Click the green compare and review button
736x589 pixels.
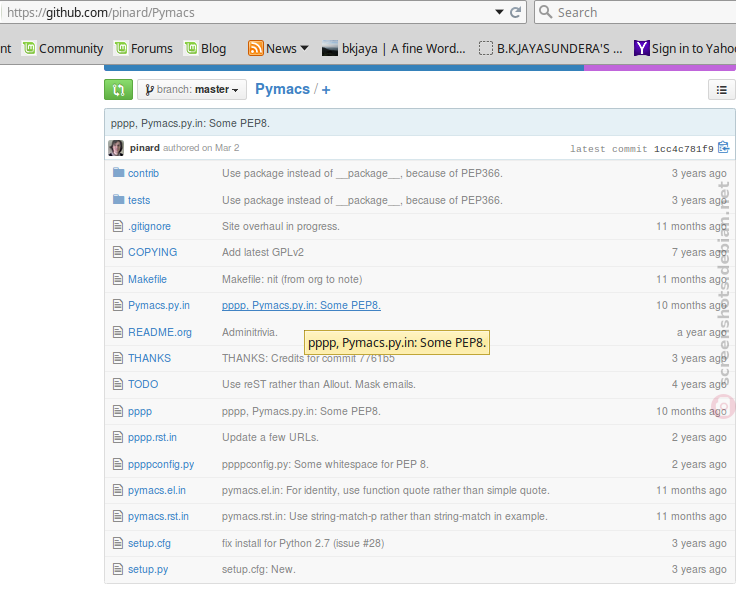[x=118, y=89]
